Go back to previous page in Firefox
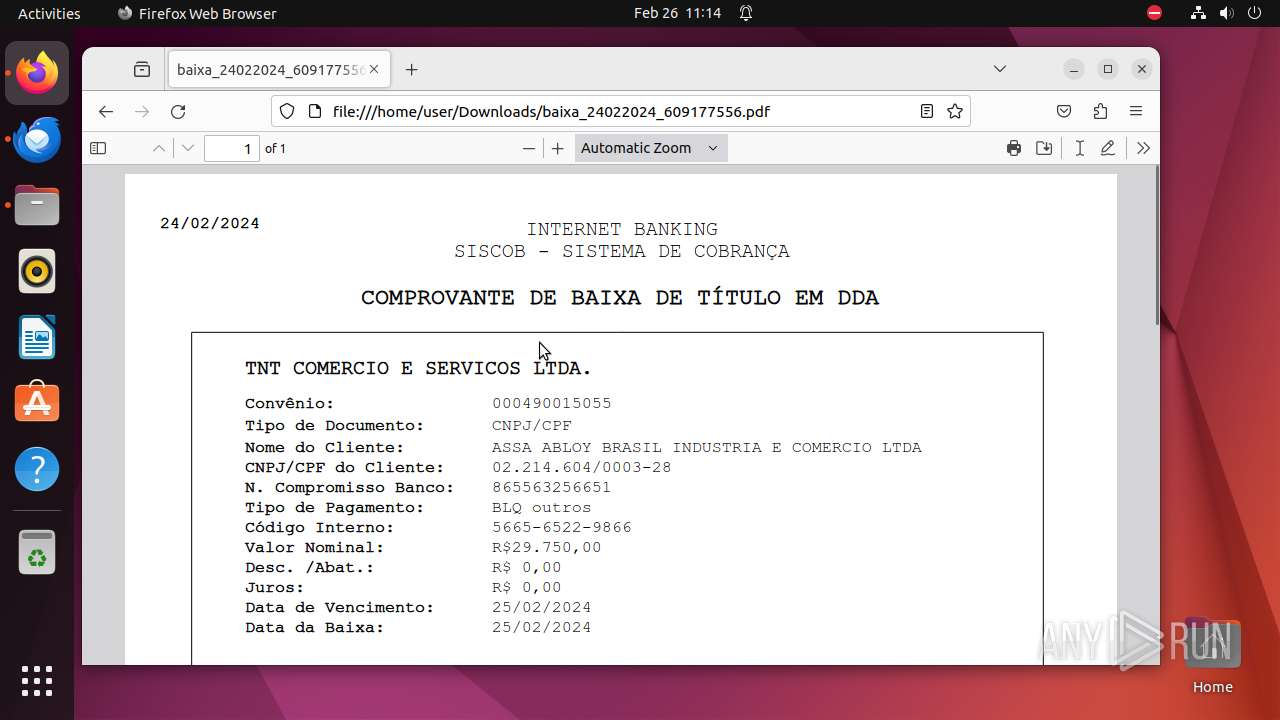 pyautogui.click(x=106, y=111)
